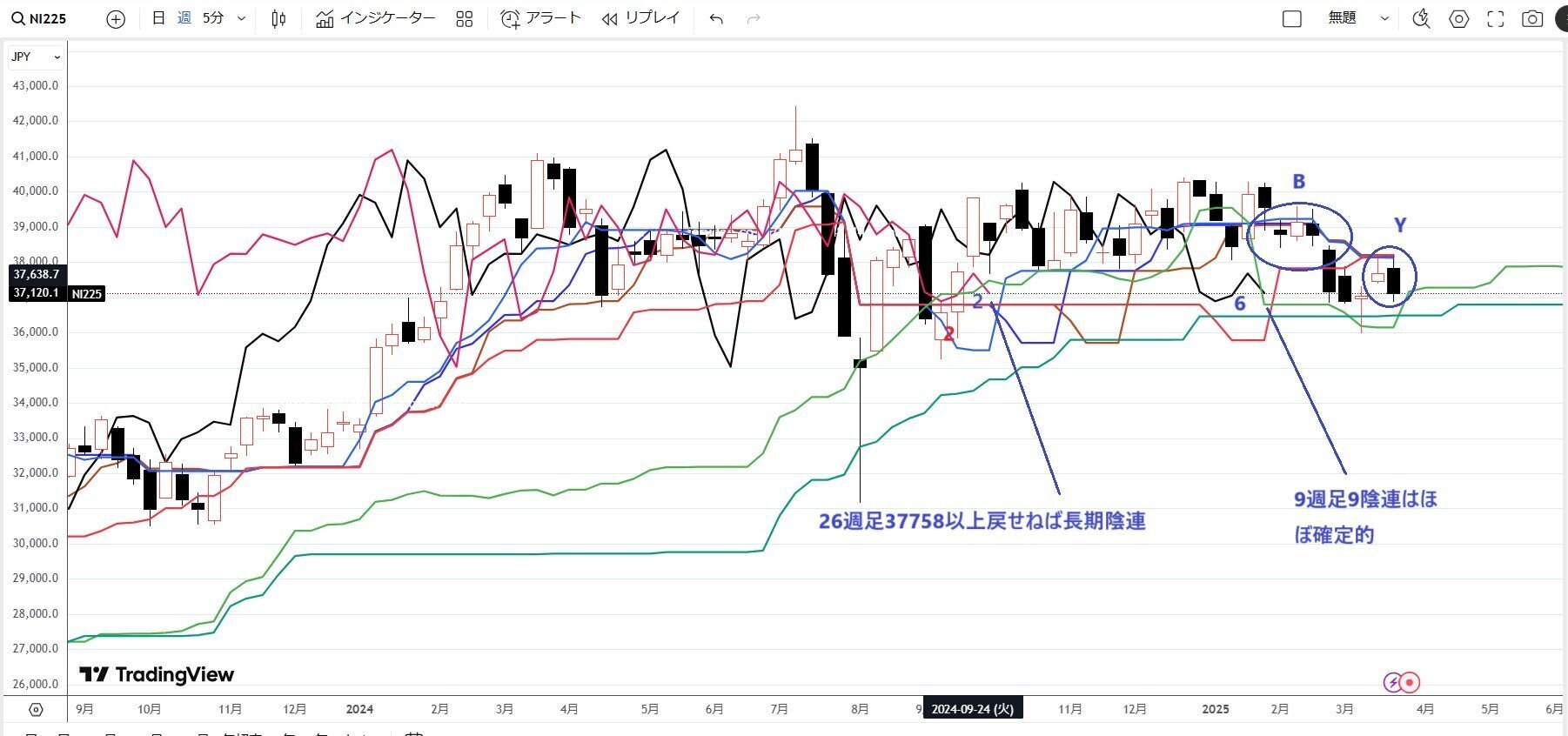The image size is (1568, 736).
Task: Click the アラート alert button
Action: click(x=541, y=18)
